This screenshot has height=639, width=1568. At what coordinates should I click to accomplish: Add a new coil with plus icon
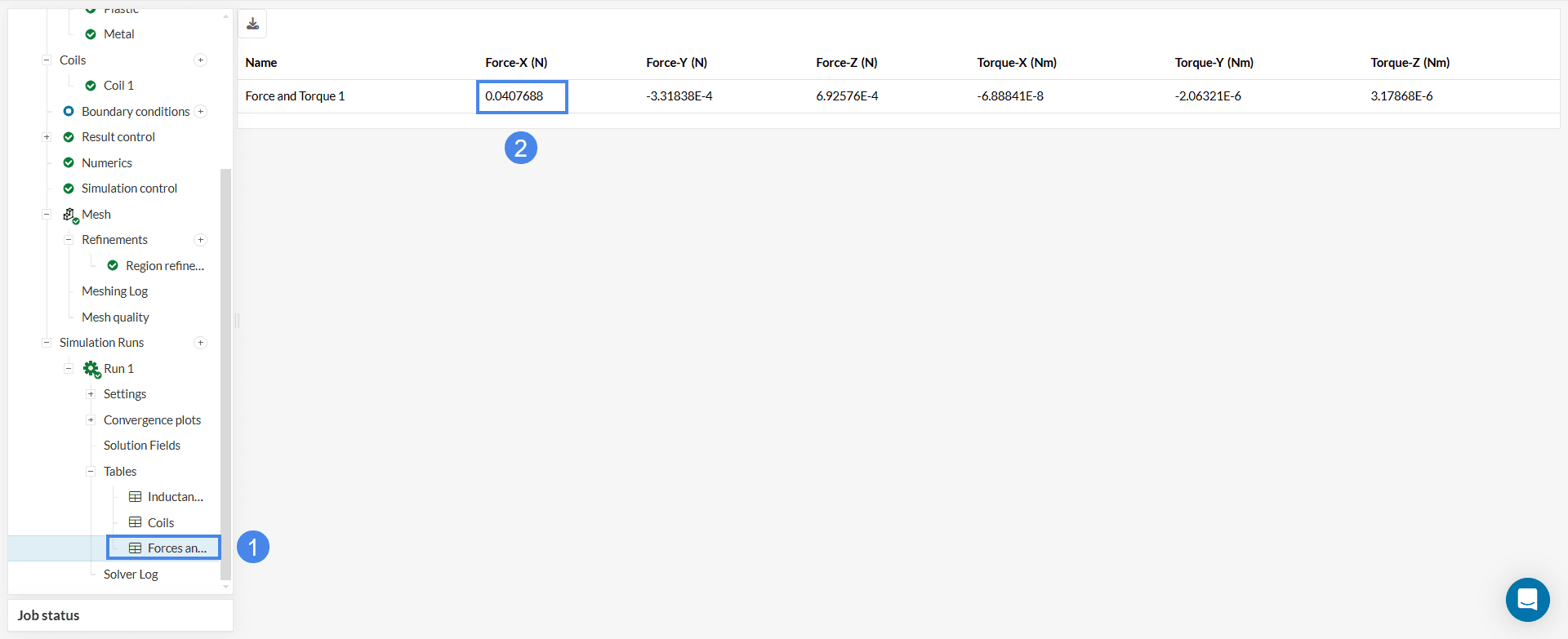(x=200, y=60)
